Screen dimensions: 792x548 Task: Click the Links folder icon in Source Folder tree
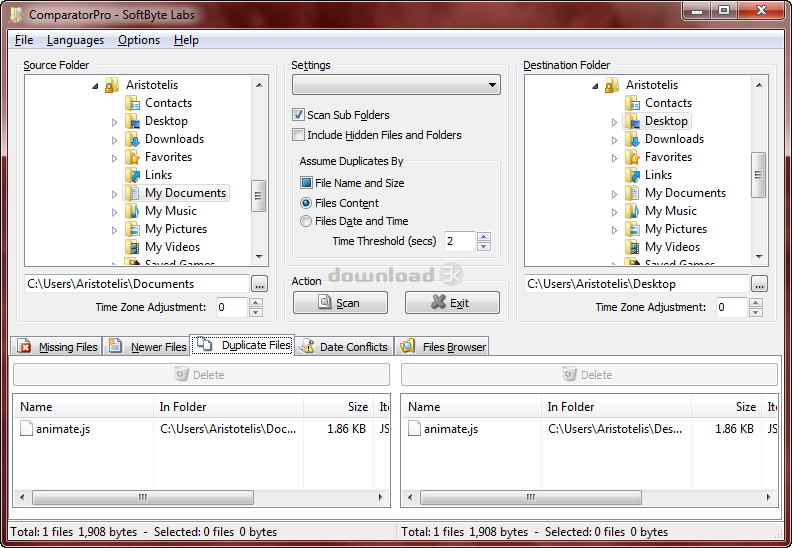132,175
